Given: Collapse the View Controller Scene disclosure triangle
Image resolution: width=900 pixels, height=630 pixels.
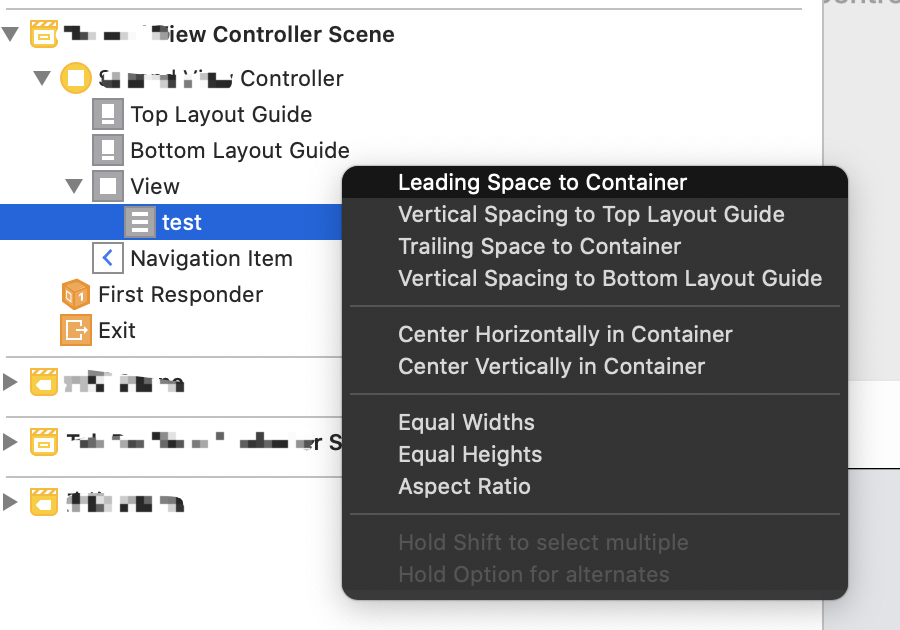Looking at the screenshot, I should coord(11,35).
